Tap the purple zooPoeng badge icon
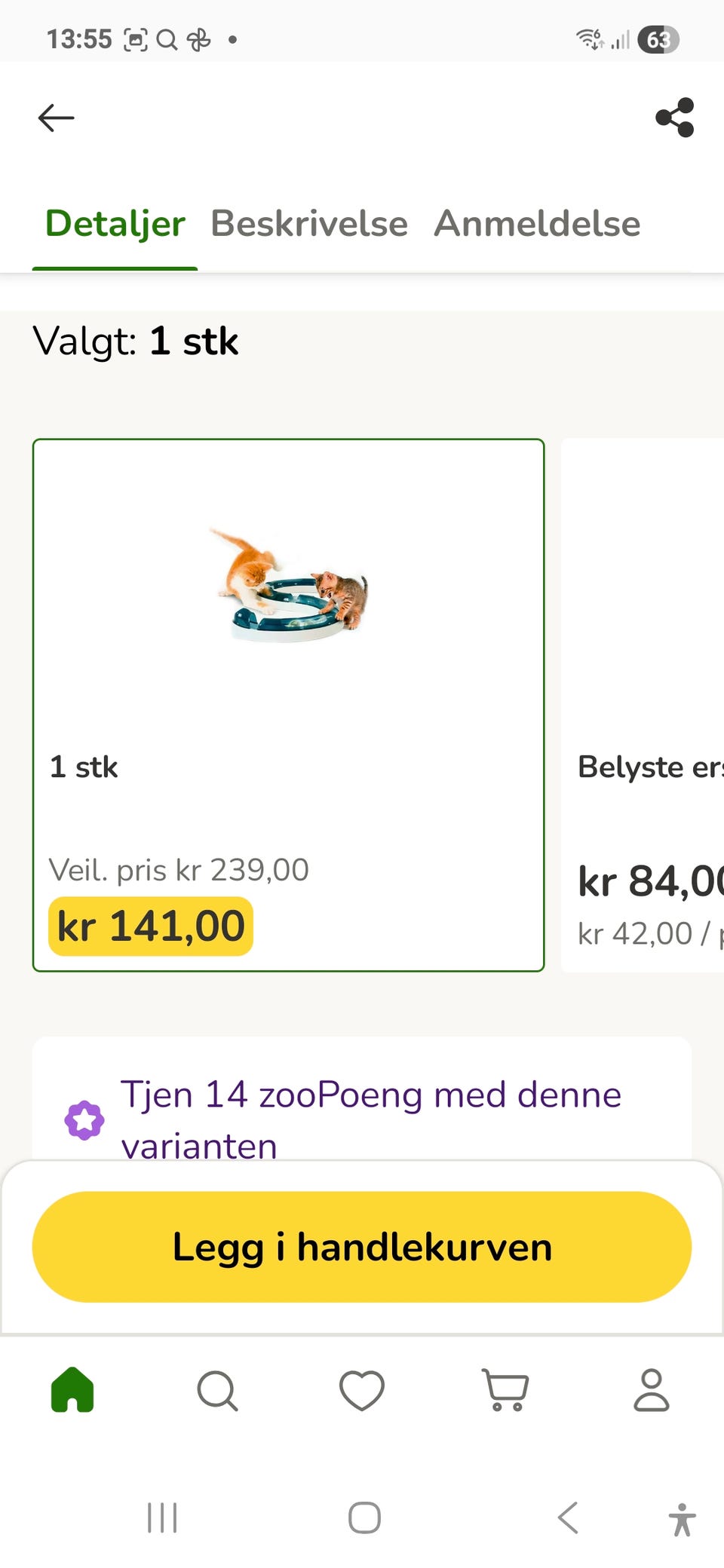Screen dimensions: 724x1568 (84, 1120)
